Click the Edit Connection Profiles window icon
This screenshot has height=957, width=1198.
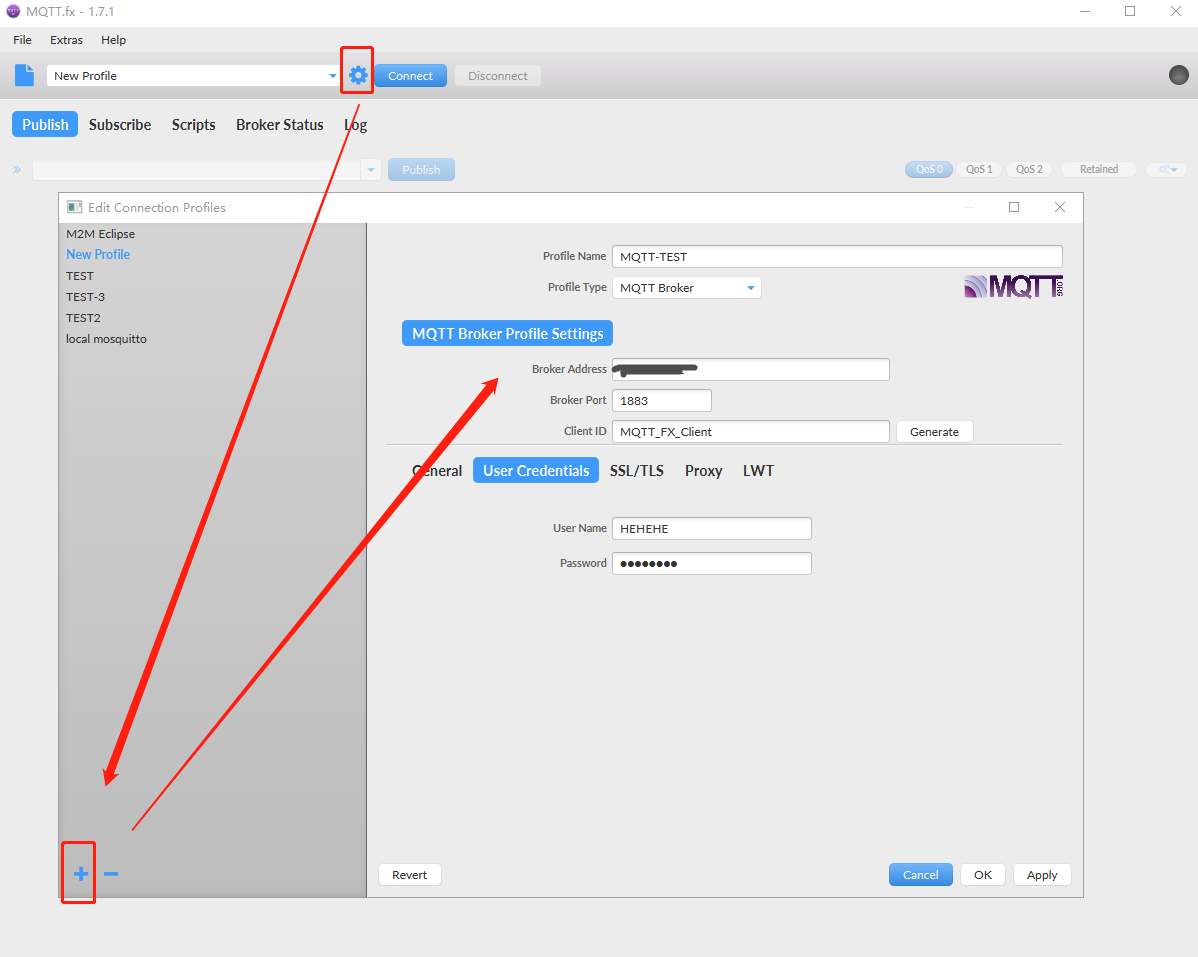click(x=74, y=207)
